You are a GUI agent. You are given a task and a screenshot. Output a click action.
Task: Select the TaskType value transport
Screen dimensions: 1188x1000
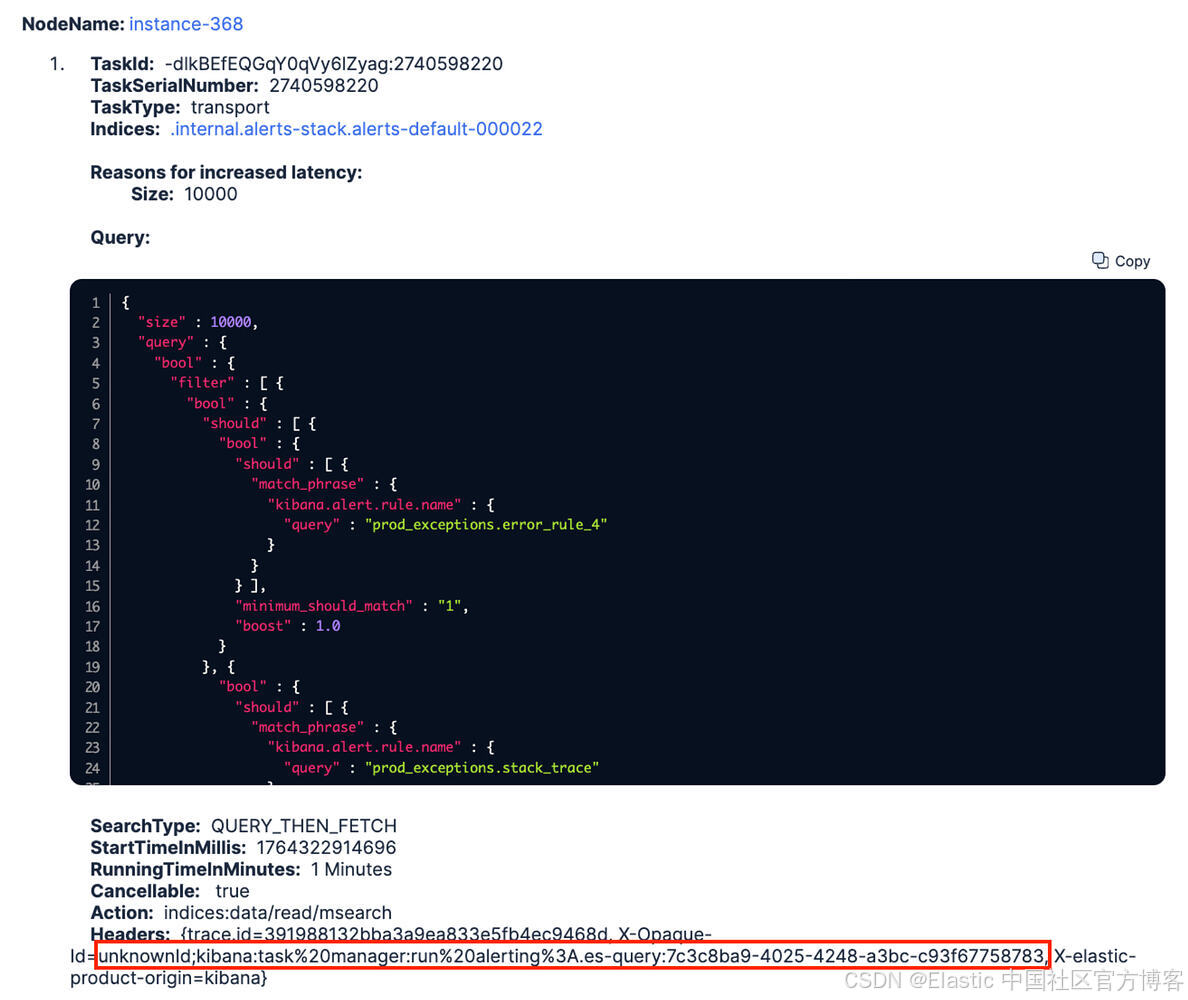tap(230, 108)
